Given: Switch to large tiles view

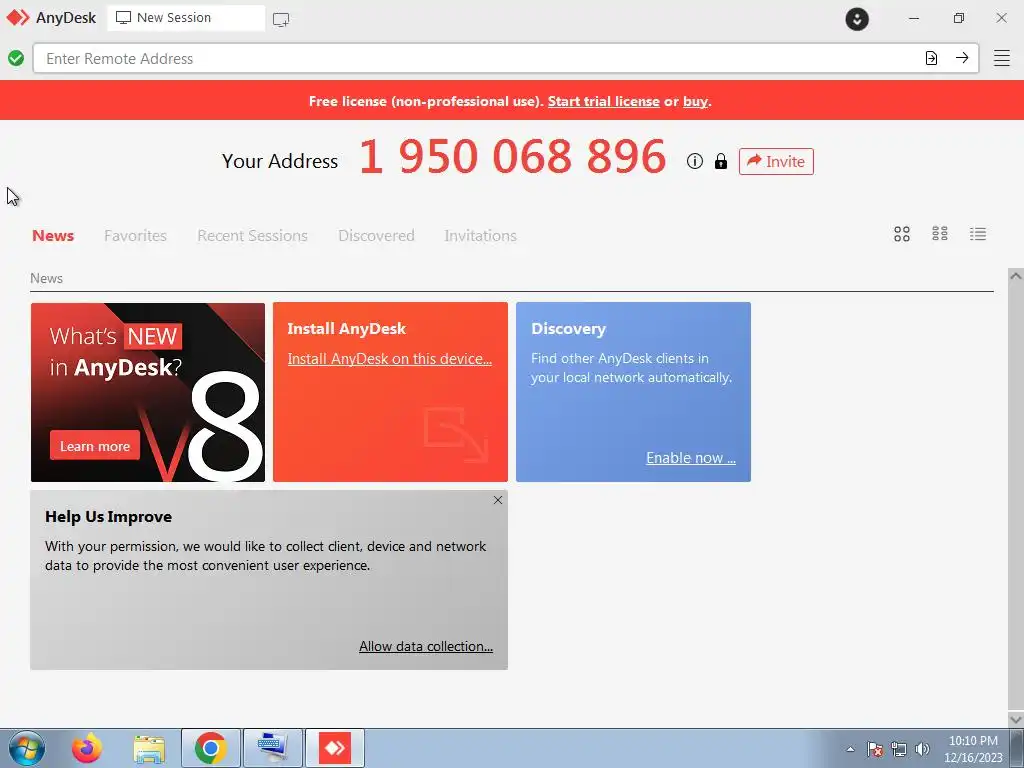Looking at the screenshot, I should [902, 234].
